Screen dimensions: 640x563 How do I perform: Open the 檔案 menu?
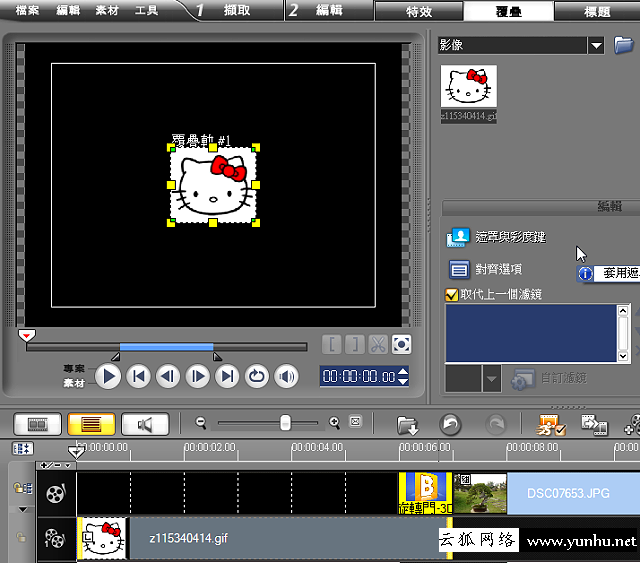coord(27,10)
